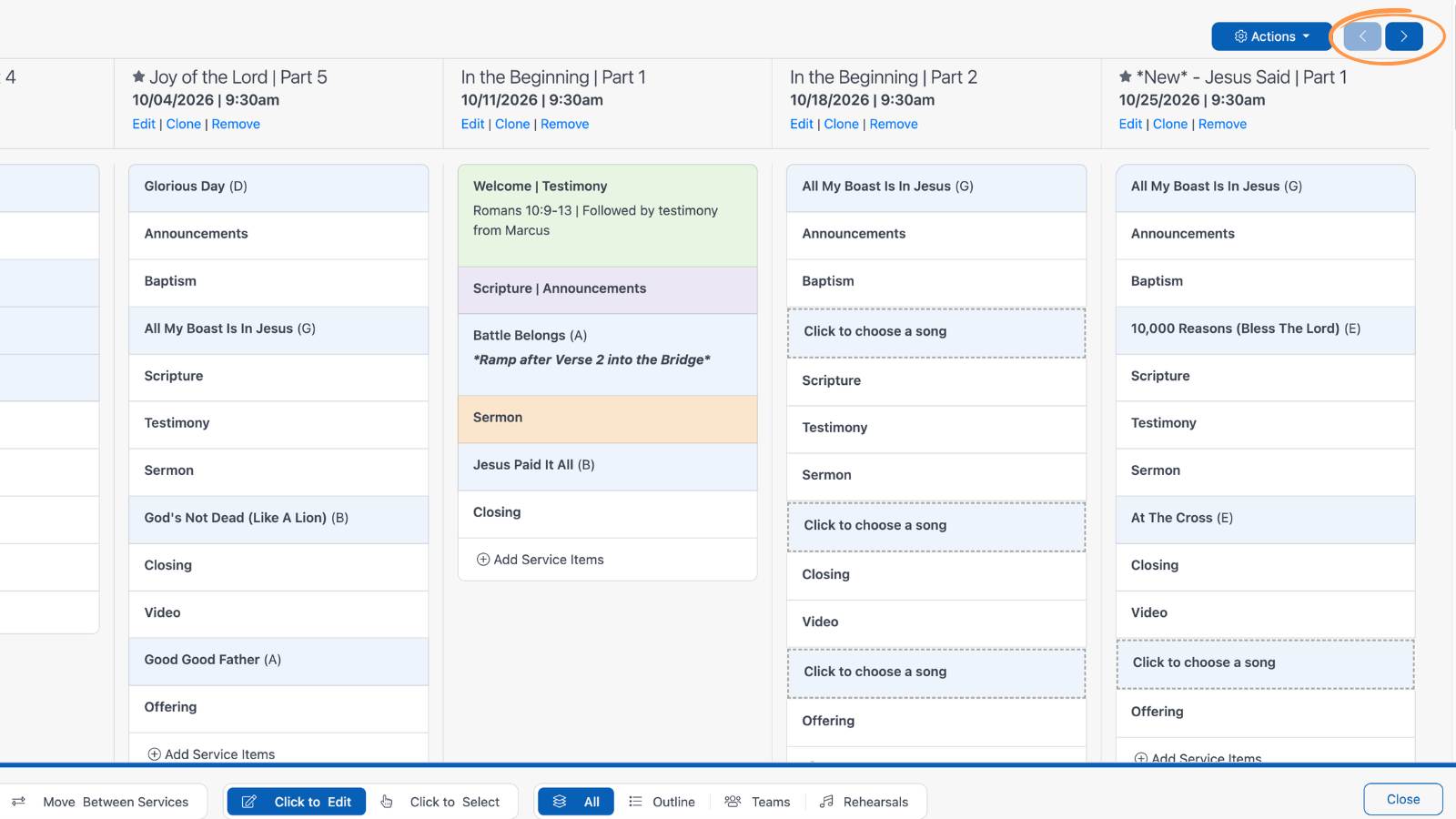Switch to the Rehearsals view tab

(864, 802)
